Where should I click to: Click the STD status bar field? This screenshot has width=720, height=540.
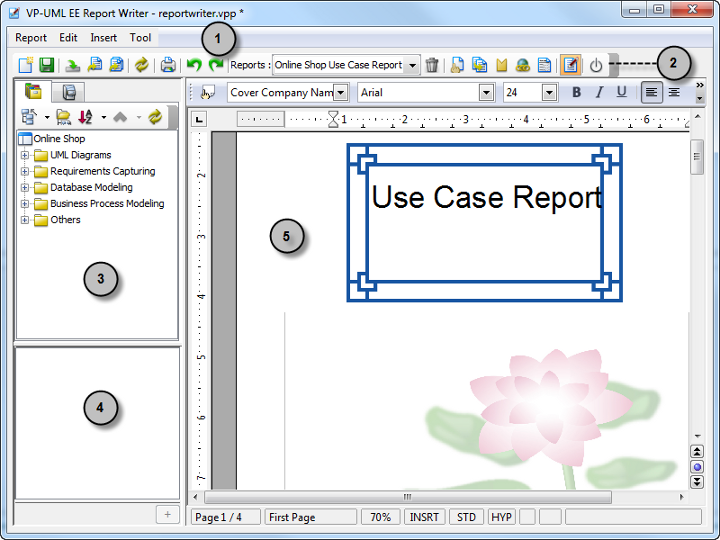[x=466, y=517]
